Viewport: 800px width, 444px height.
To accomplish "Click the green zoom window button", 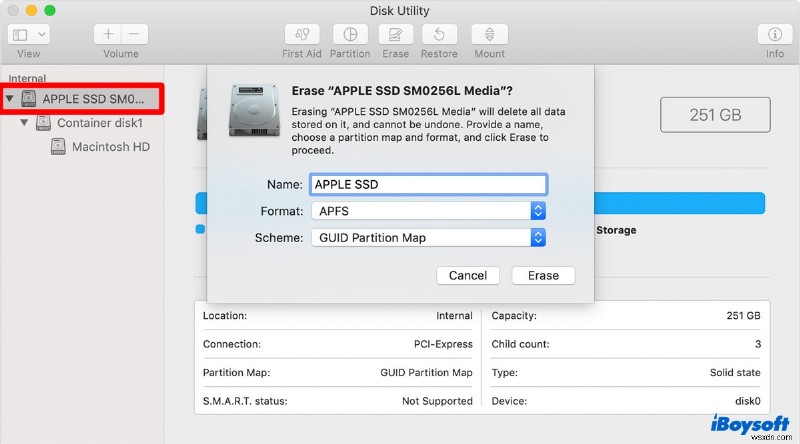I will click(x=49, y=10).
